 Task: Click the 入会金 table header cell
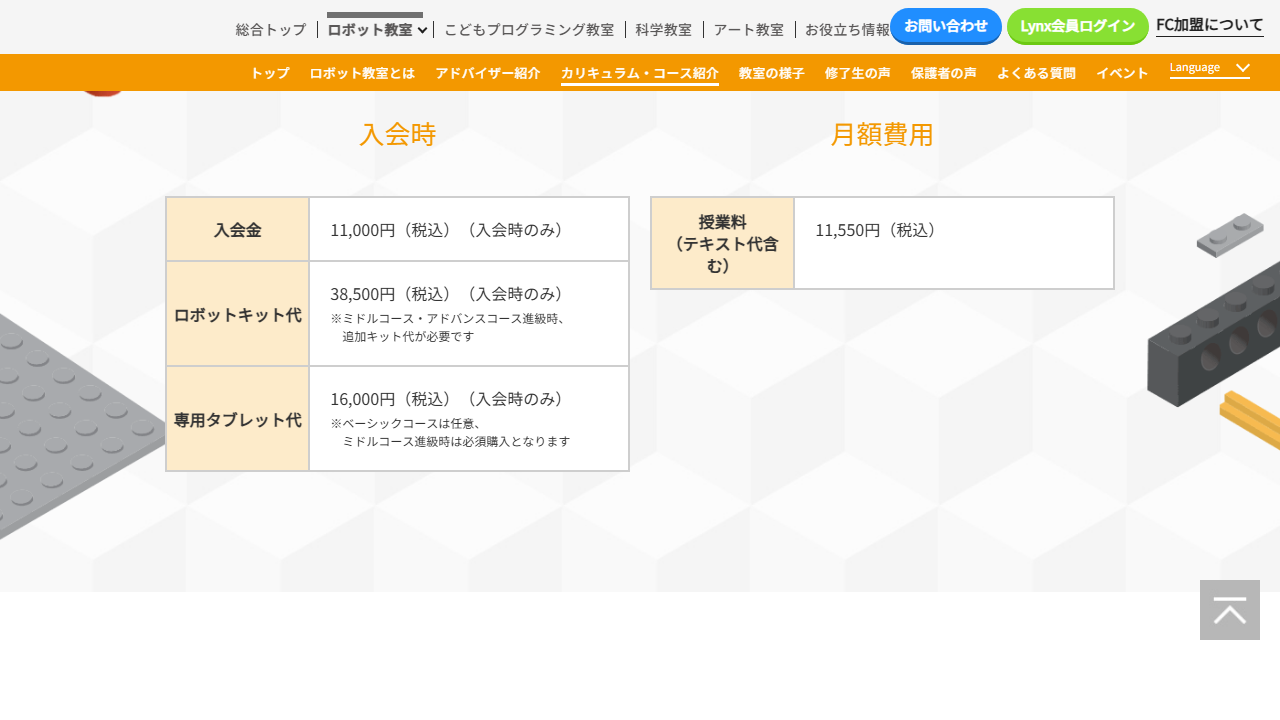[238, 229]
